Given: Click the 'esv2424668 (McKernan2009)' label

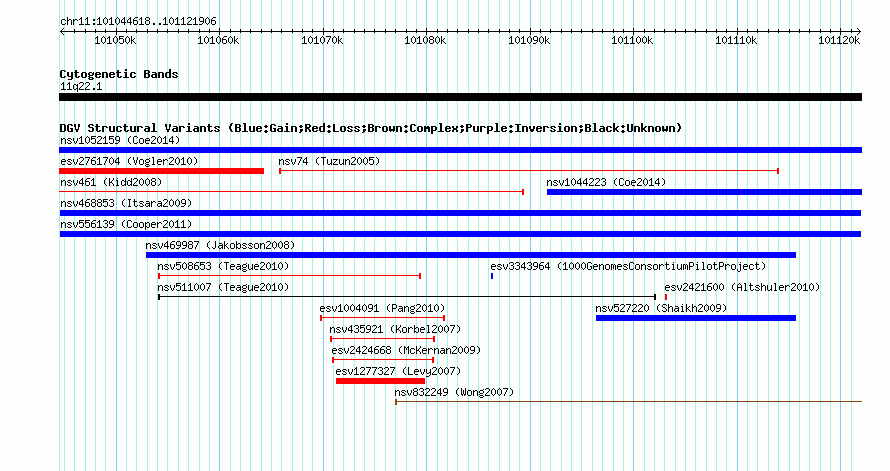Looking at the screenshot, I should 406,350.
